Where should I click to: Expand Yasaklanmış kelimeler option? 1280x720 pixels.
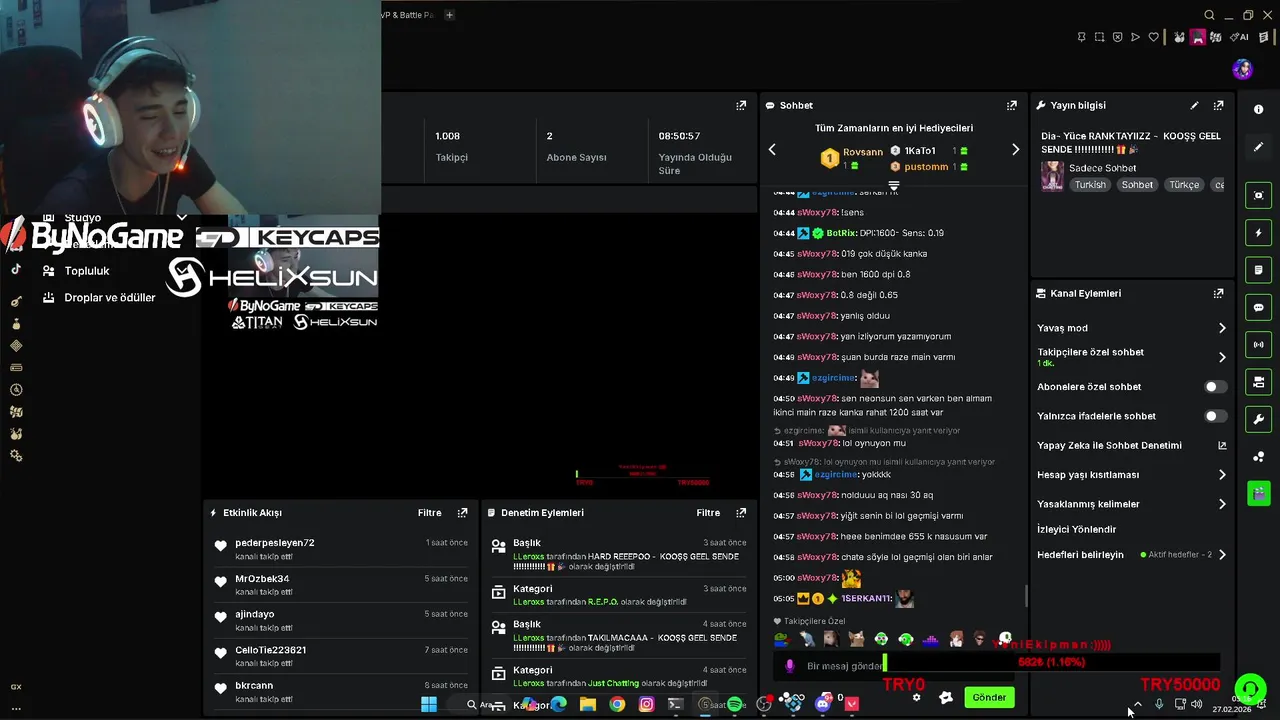pyautogui.click(x=1222, y=504)
